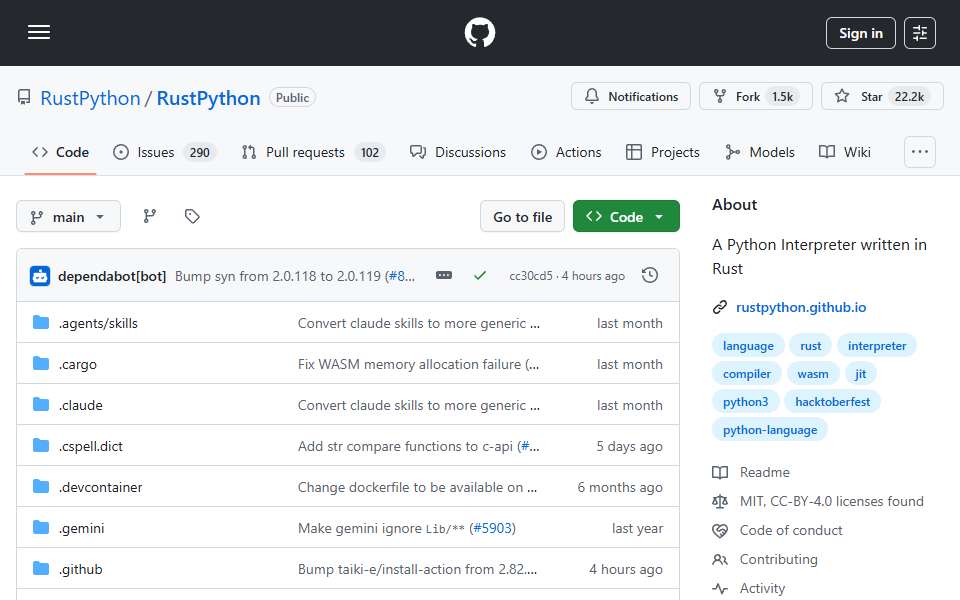Open the Actions tab
This screenshot has height=600, width=960.
(x=566, y=152)
